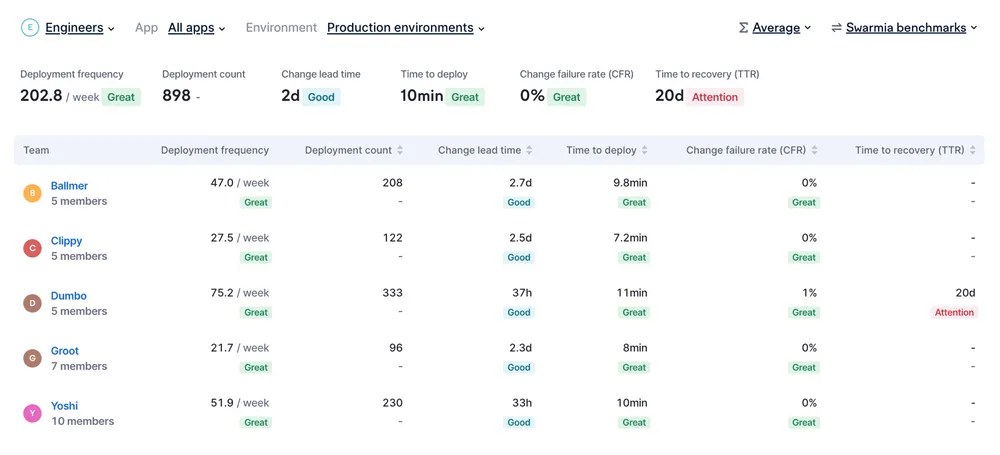Click the Team column header
Screen dimensions: 1000x455
(x=36, y=150)
